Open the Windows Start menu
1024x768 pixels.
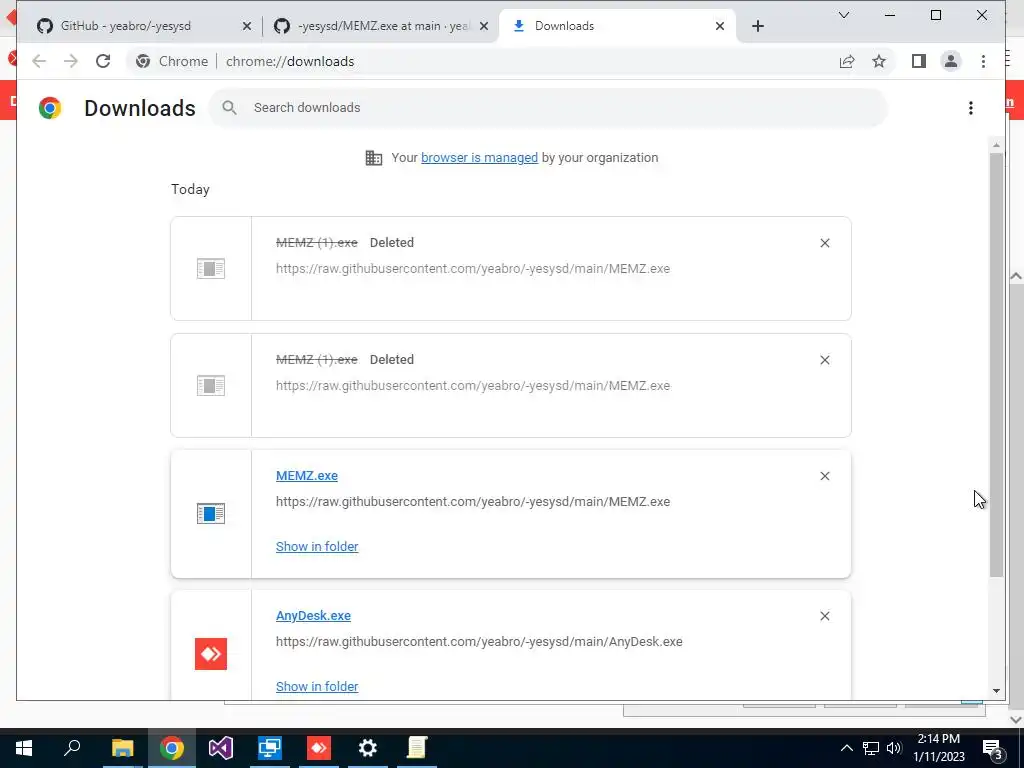point(24,748)
